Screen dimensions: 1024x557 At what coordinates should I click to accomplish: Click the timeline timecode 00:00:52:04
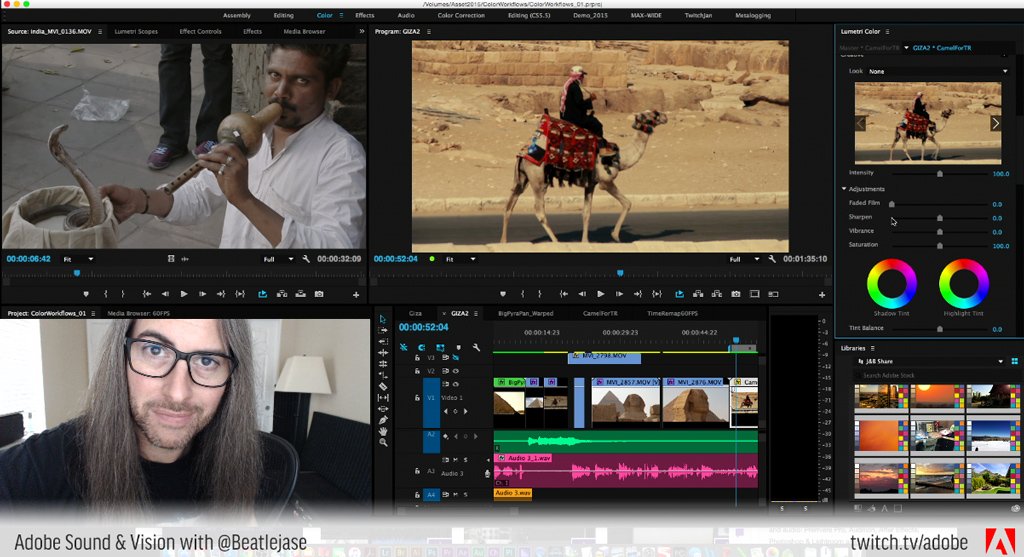click(424, 327)
